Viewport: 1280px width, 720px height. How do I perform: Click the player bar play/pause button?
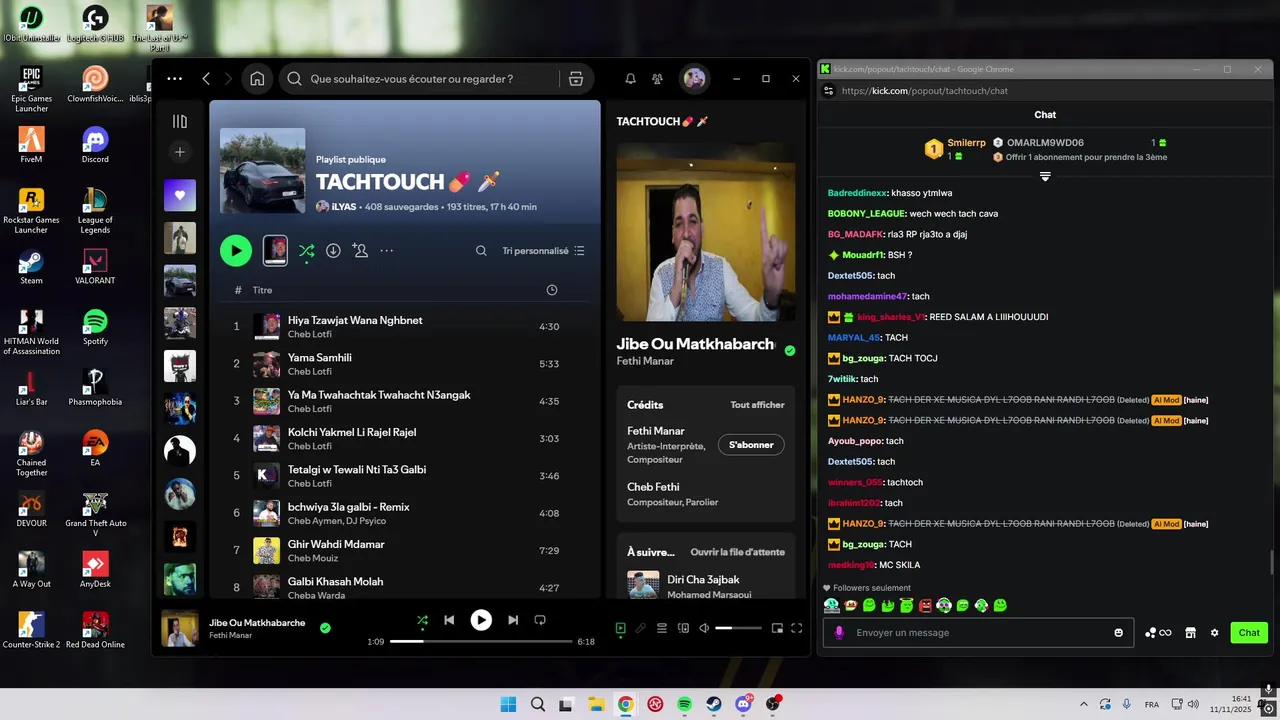[x=481, y=620]
